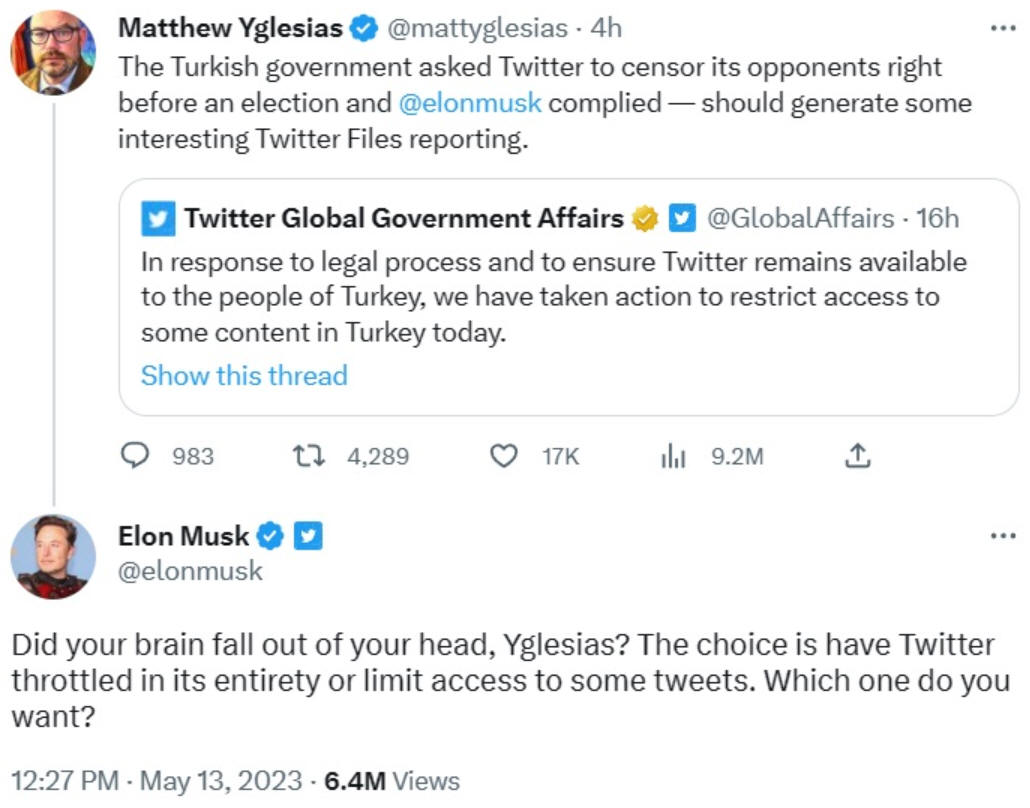Click the reply icon with 983 replies

135,455
